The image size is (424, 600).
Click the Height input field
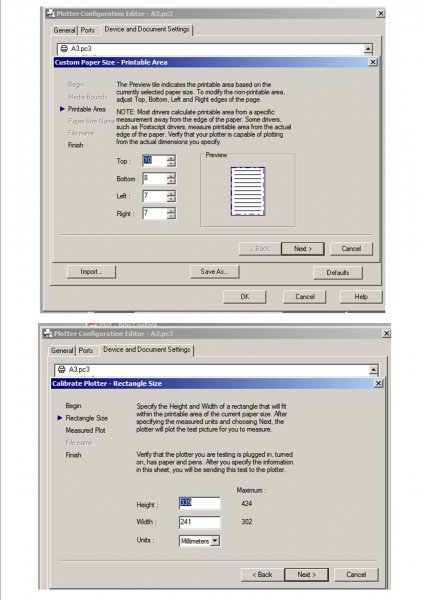pyautogui.click(x=200, y=503)
